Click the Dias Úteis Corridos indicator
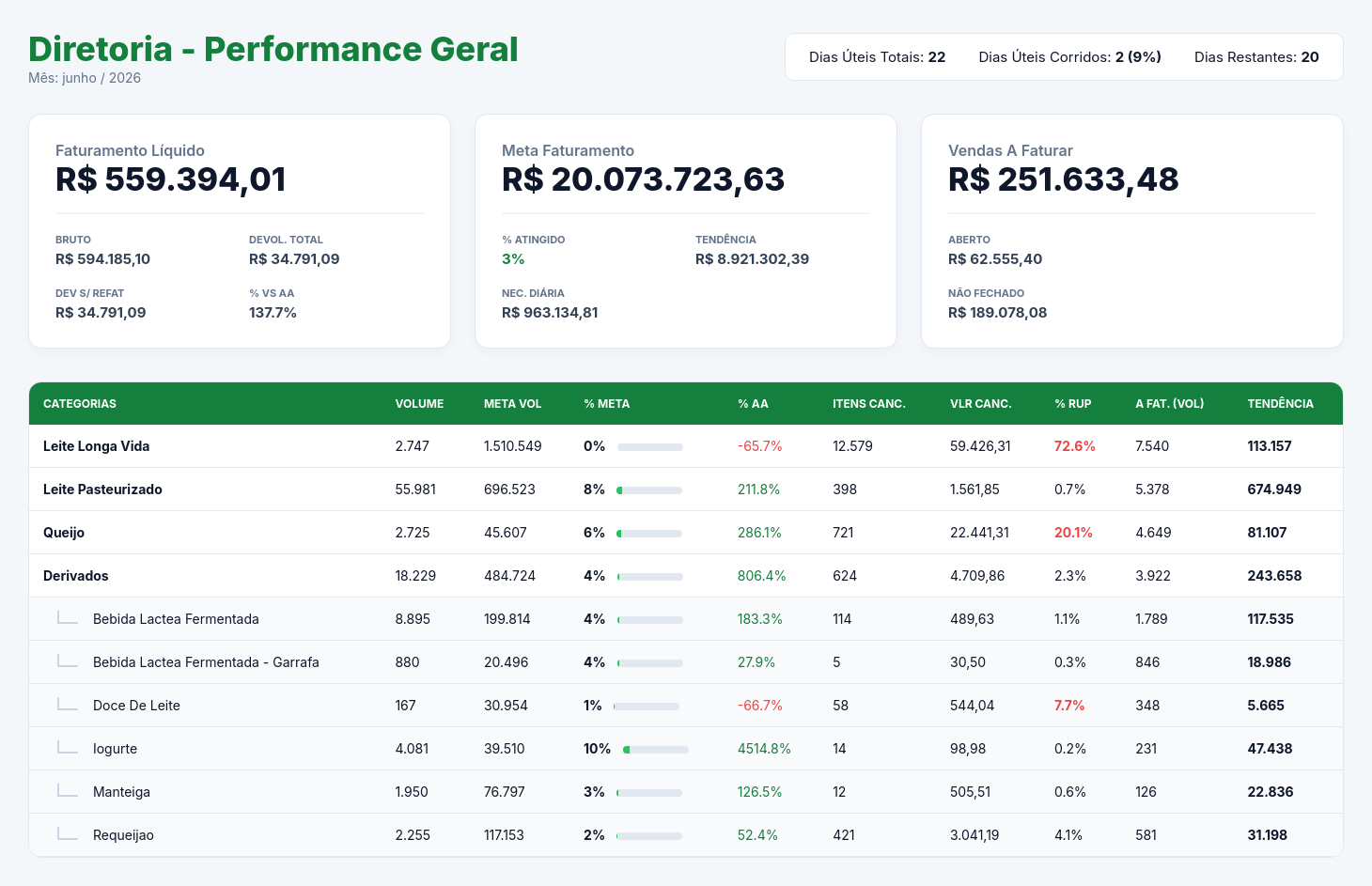The height and width of the screenshot is (886, 1372). pos(1069,57)
